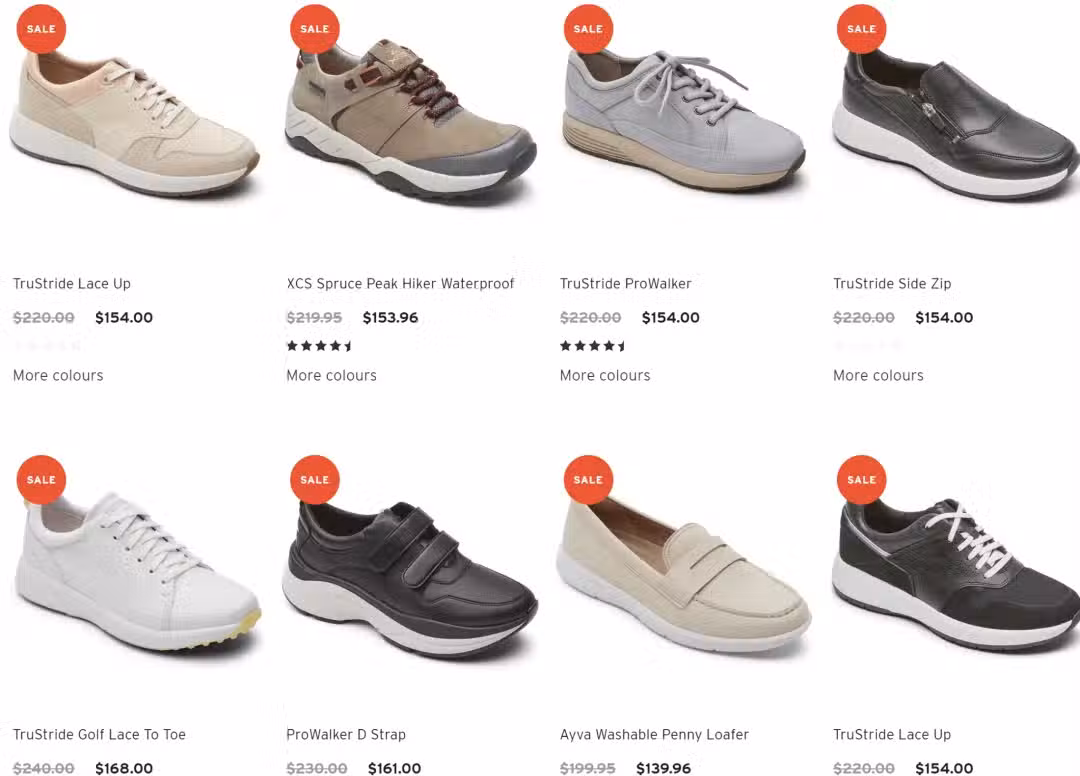View the beige Ayva Penny Loafer image
The width and height of the screenshot is (1080, 776).
[x=683, y=574]
